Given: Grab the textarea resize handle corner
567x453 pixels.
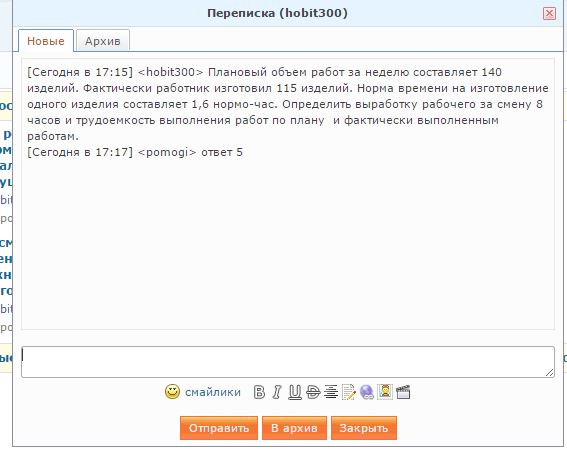Looking at the screenshot, I should click(550, 373).
